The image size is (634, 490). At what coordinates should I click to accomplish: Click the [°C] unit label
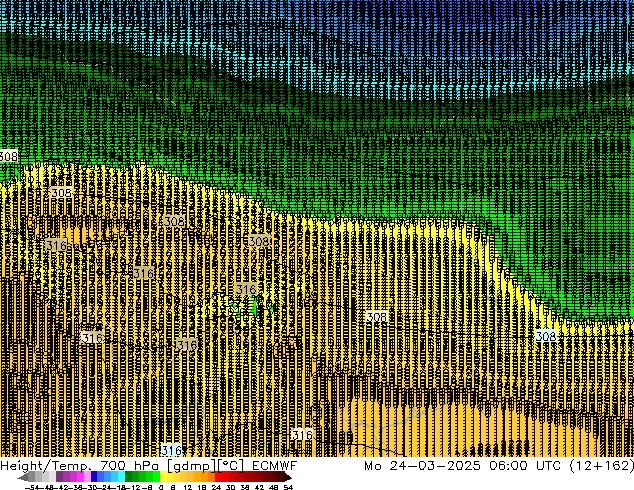coord(231,466)
